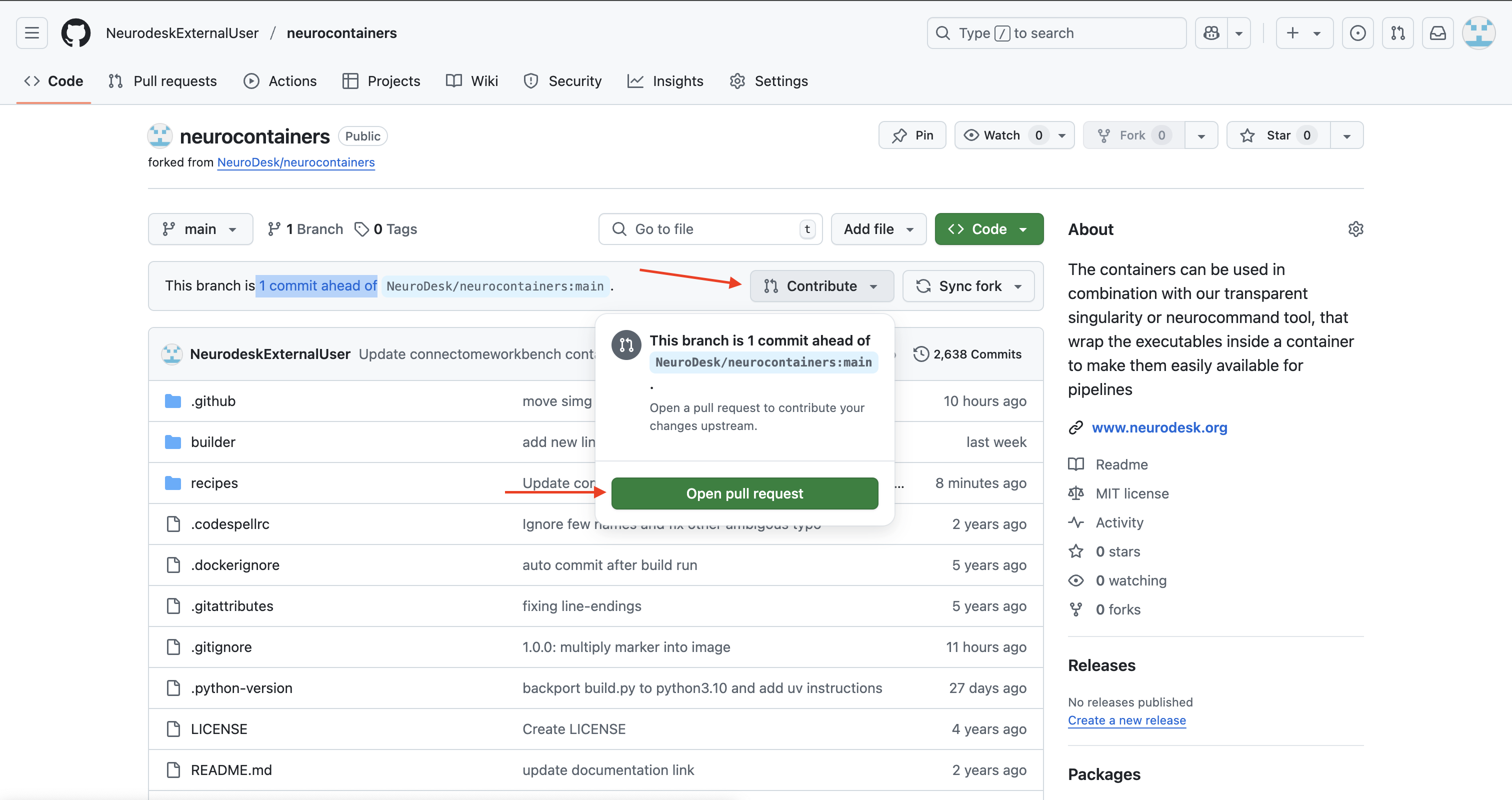Viewport: 1512px width, 800px height.
Task: Click Open pull request button
Action: click(x=744, y=493)
